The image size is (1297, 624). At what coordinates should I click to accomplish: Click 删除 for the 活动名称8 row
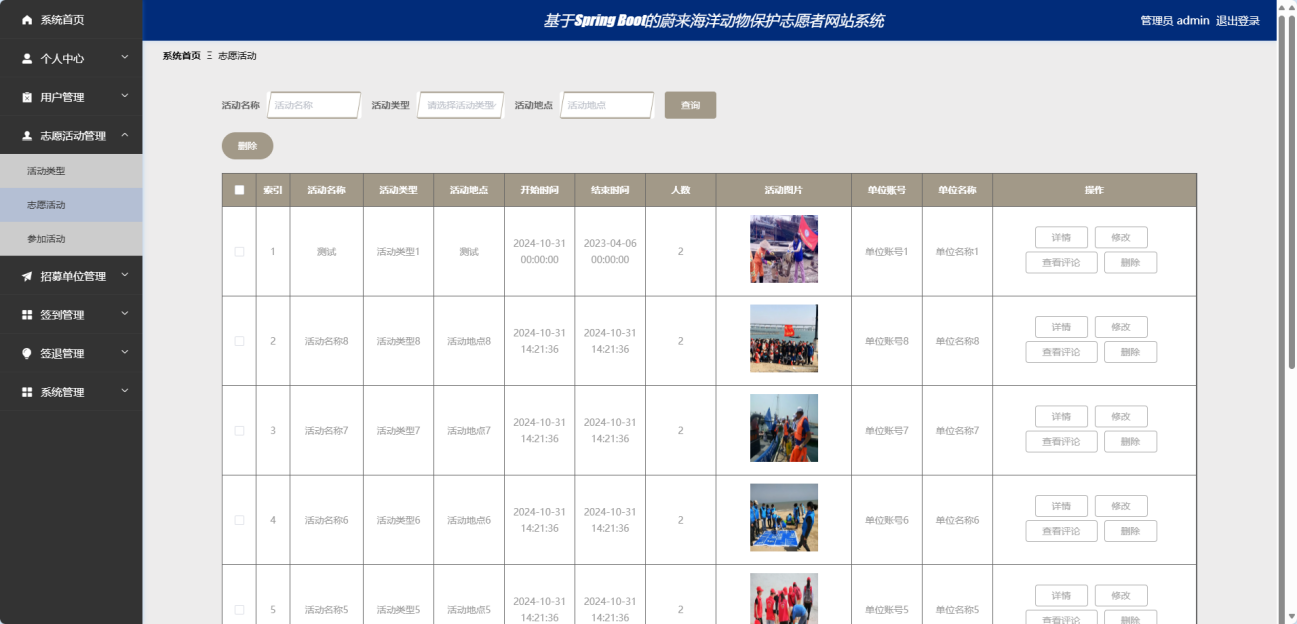(1130, 352)
